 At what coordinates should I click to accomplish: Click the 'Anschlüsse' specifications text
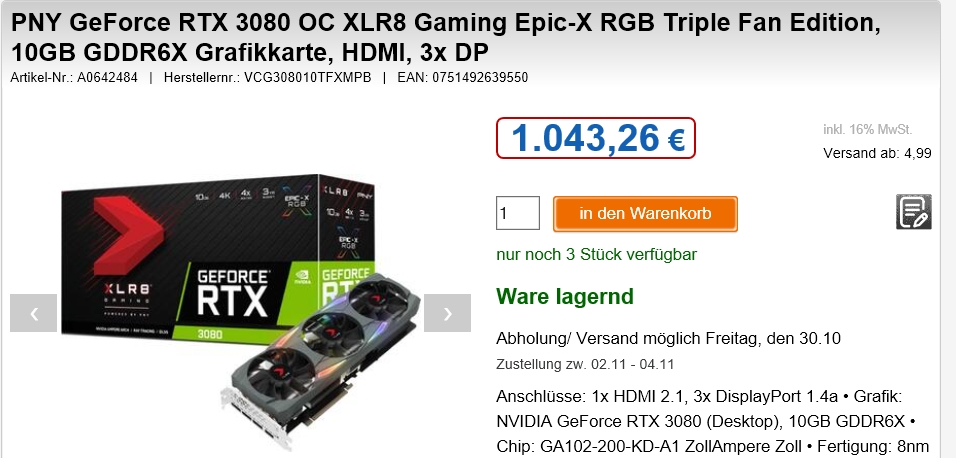coord(712,421)
